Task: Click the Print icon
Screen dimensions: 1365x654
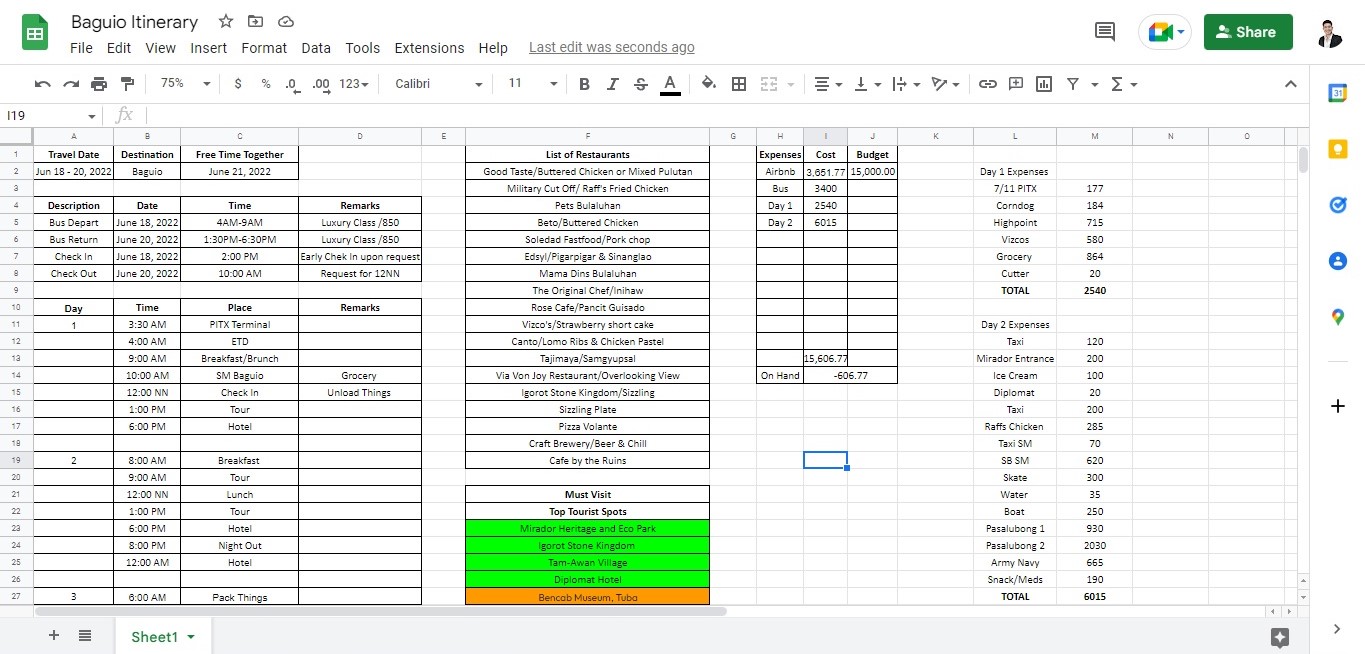Action: point(99,84)
